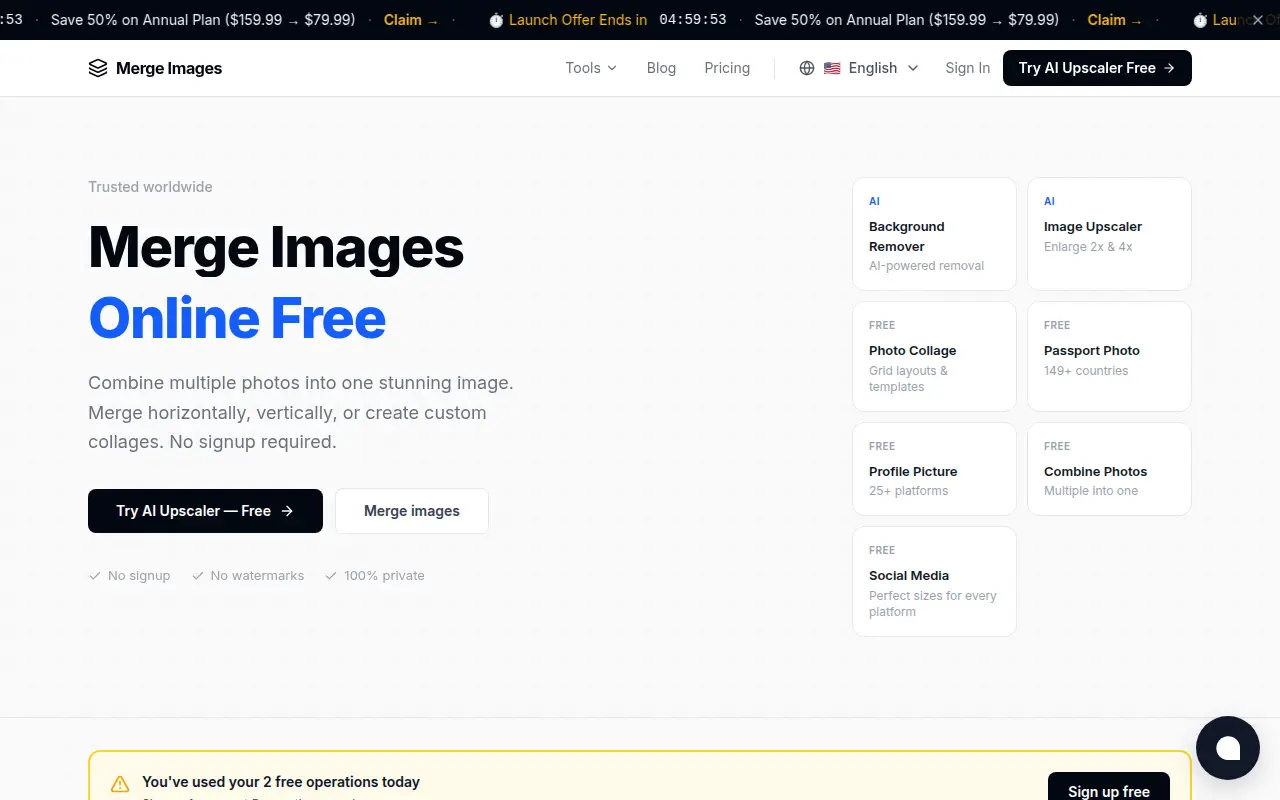Click the countdown timer 04:59:53
Screen dimensions: 1280x800
pos(693,20)
